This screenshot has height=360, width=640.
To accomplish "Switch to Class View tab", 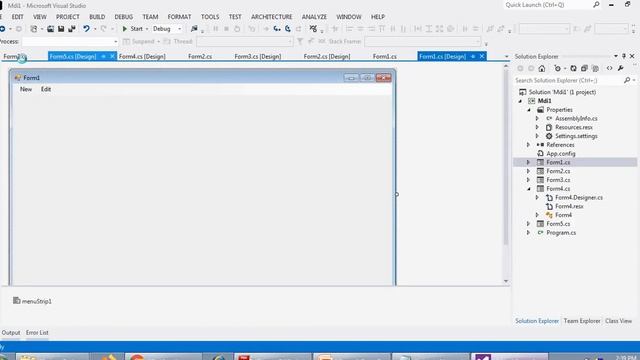I will coord(618,321).
